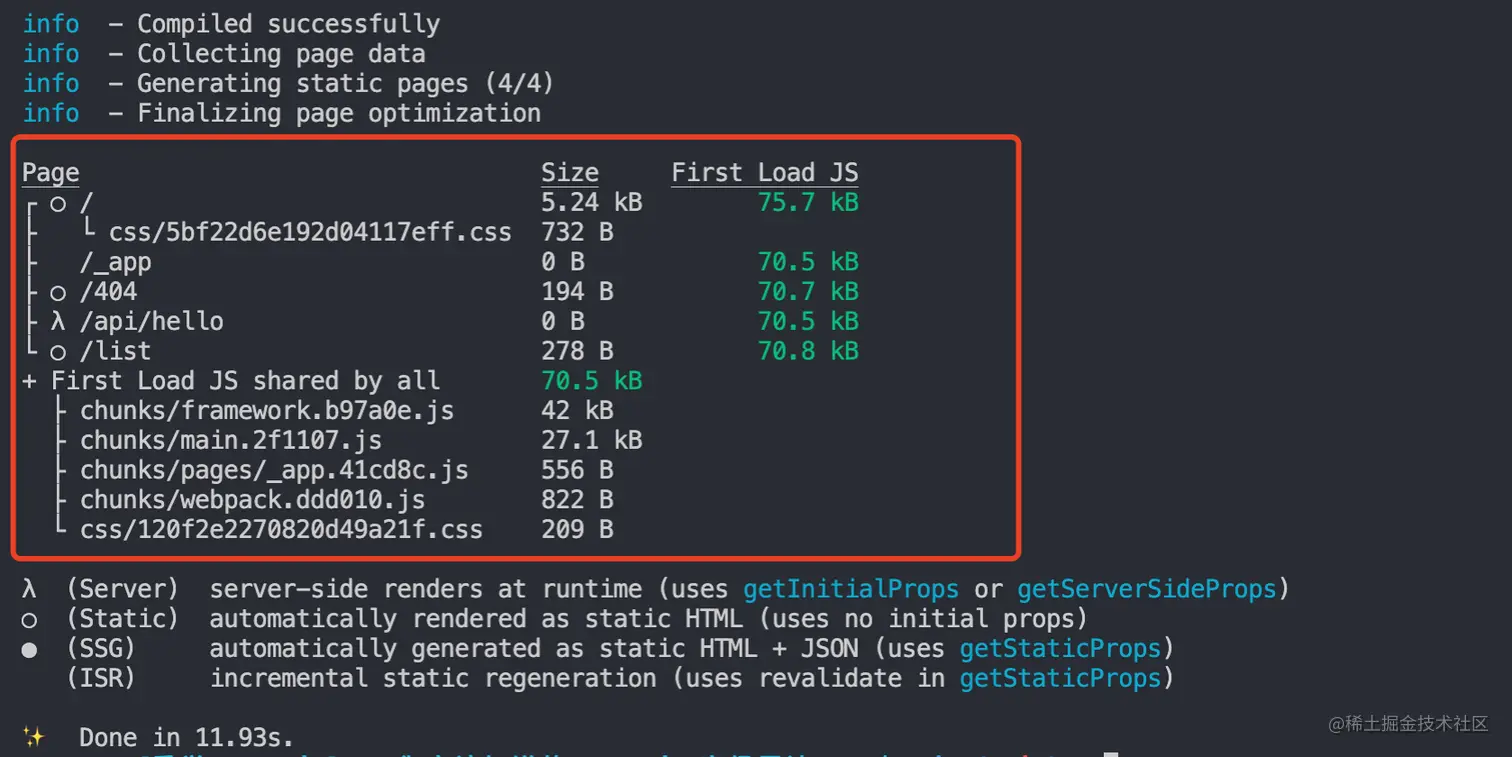
Task: Select the 556 B size value
Action: pos(577,470)
